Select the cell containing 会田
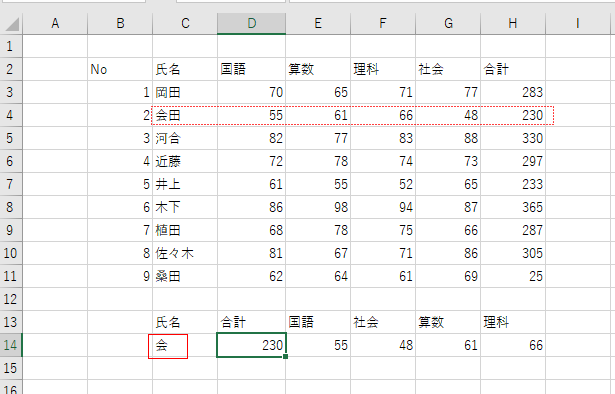The height and width of the screenshot is (394, 615). (185, 115)
